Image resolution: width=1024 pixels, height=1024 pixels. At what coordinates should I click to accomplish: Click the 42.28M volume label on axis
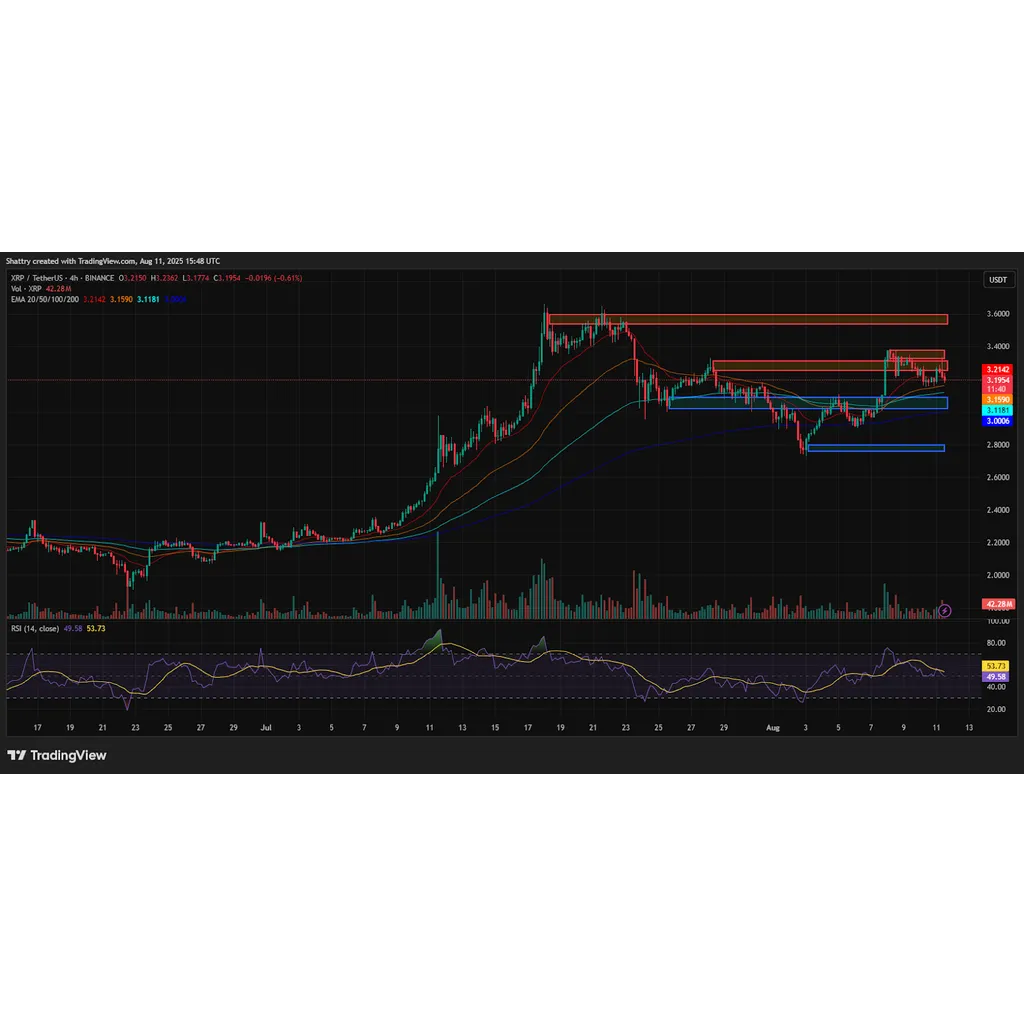coord(998,605)
